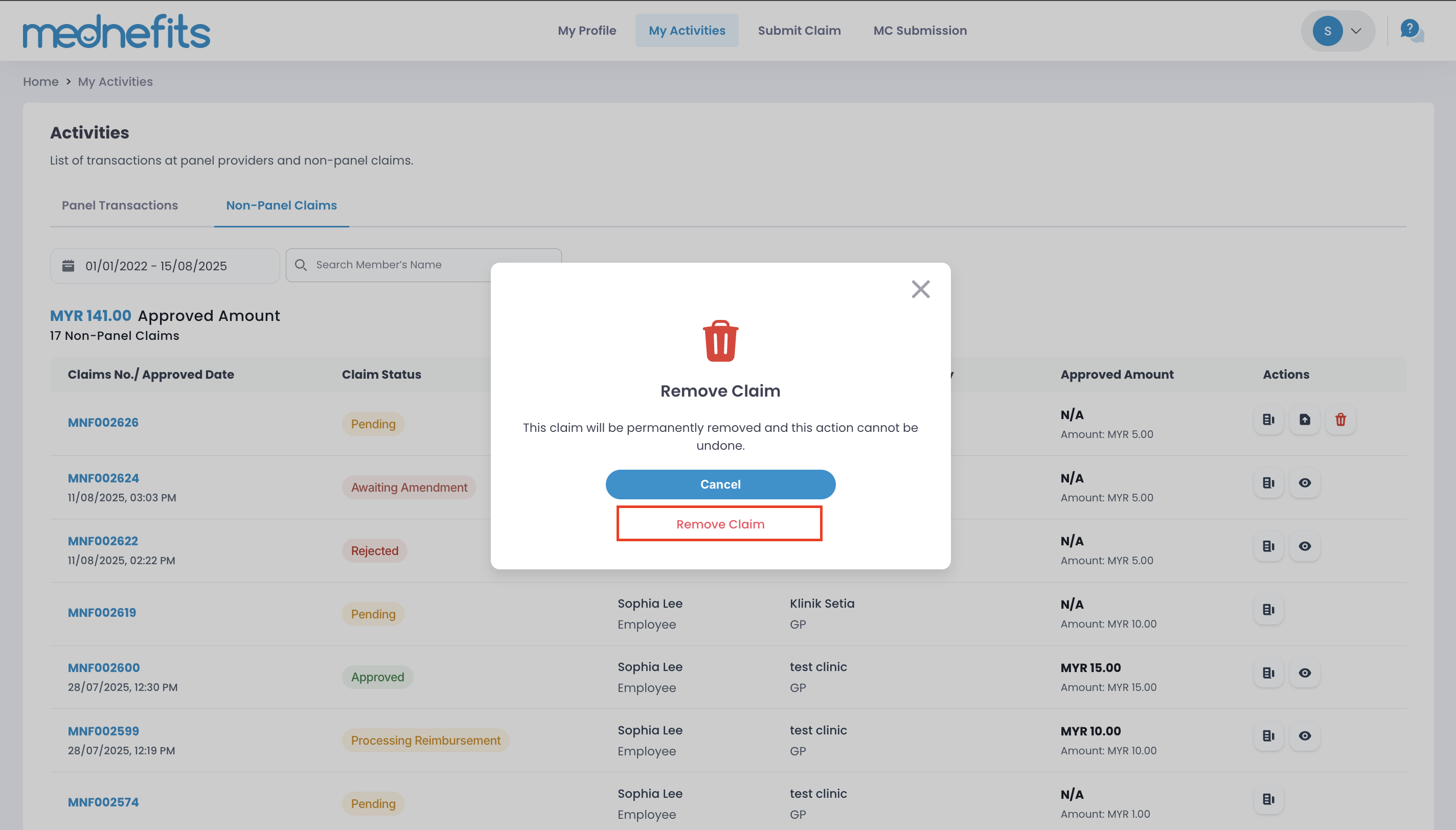
Task: Click delete trash icon for MNF002626
Action: point(1340,420)
